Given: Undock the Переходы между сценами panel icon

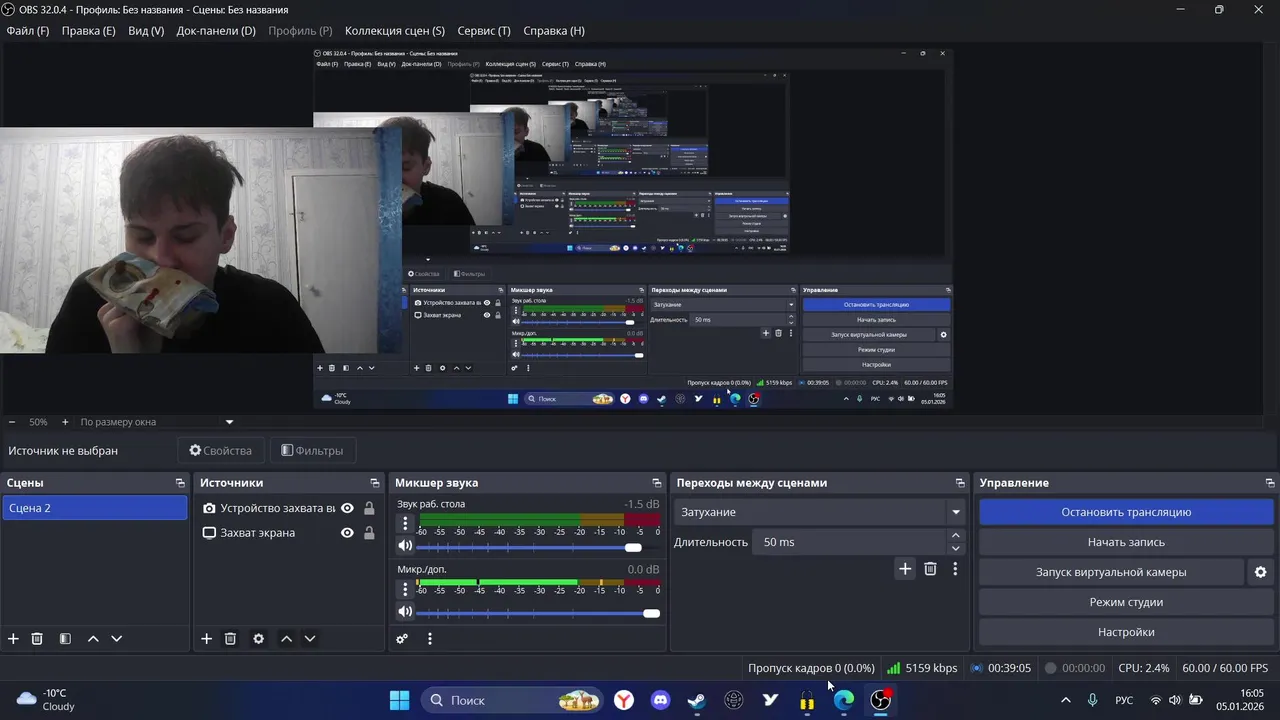Looking at the screenshot, I should tap(960, 483).
